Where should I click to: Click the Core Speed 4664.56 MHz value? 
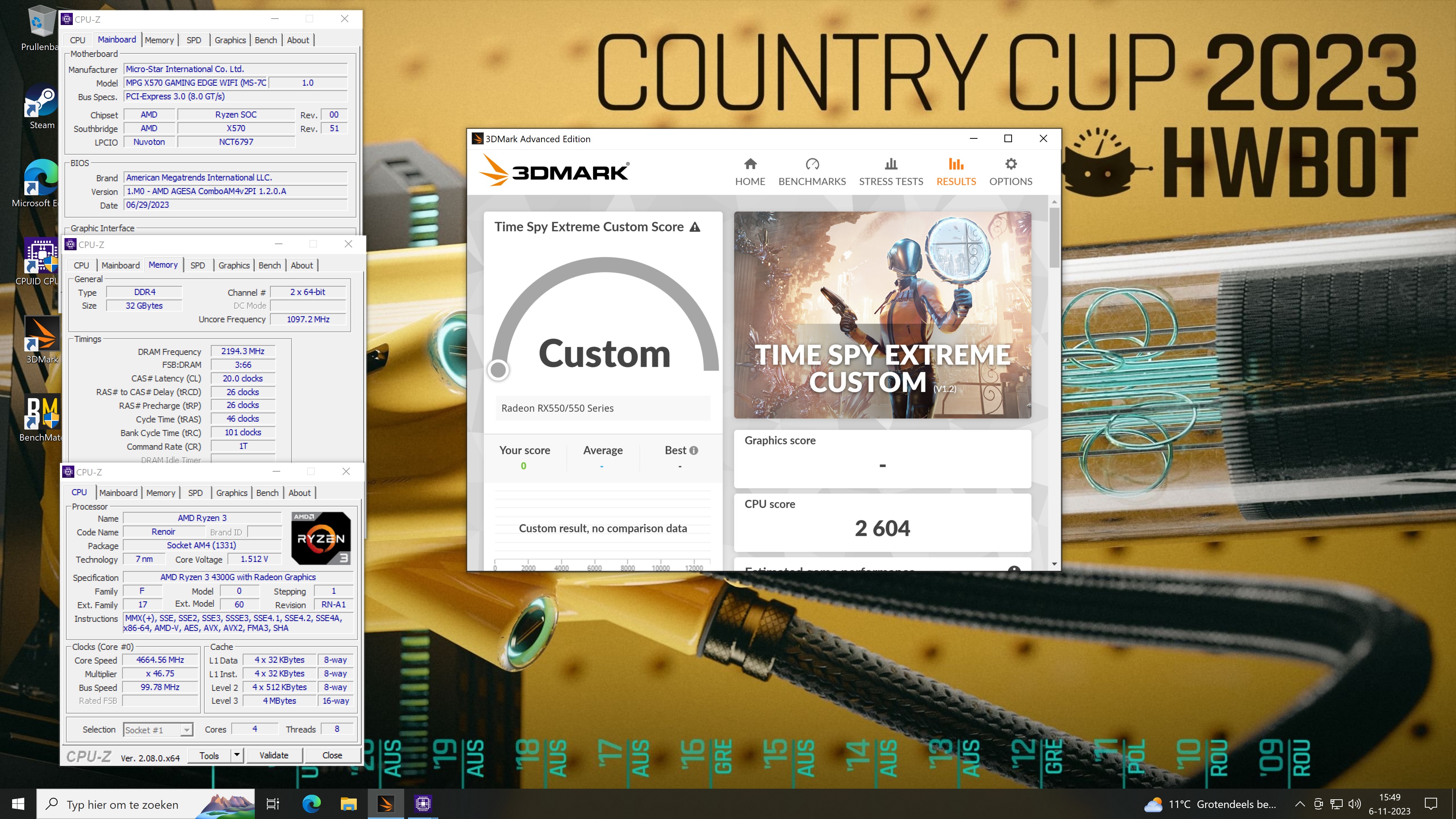pos(160,660)
